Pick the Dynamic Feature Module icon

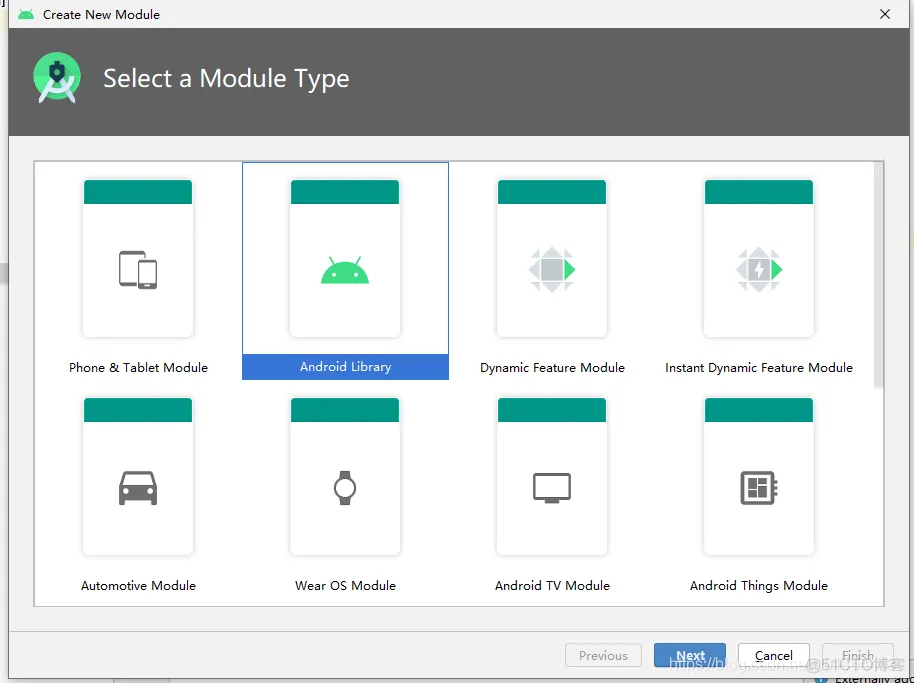552,270
